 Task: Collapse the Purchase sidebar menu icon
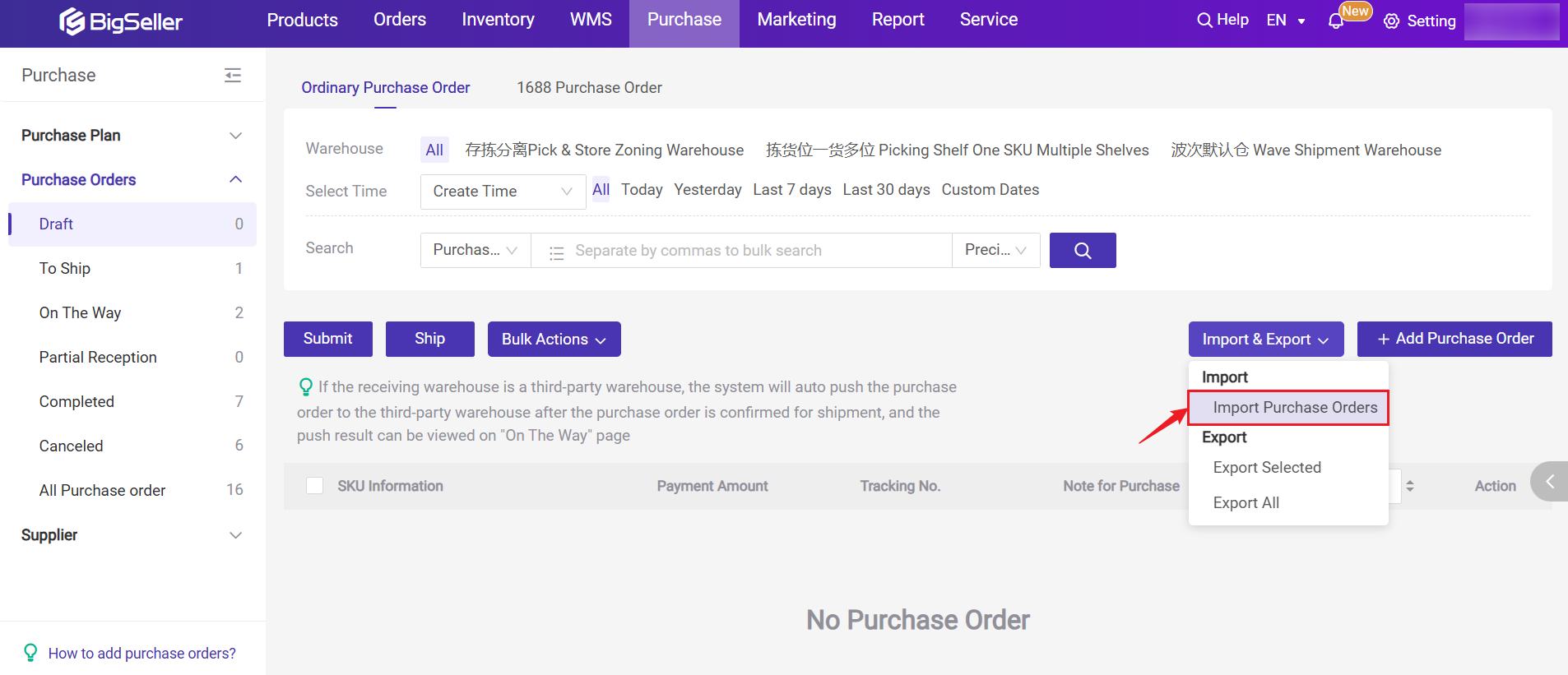tap(233, 76)
